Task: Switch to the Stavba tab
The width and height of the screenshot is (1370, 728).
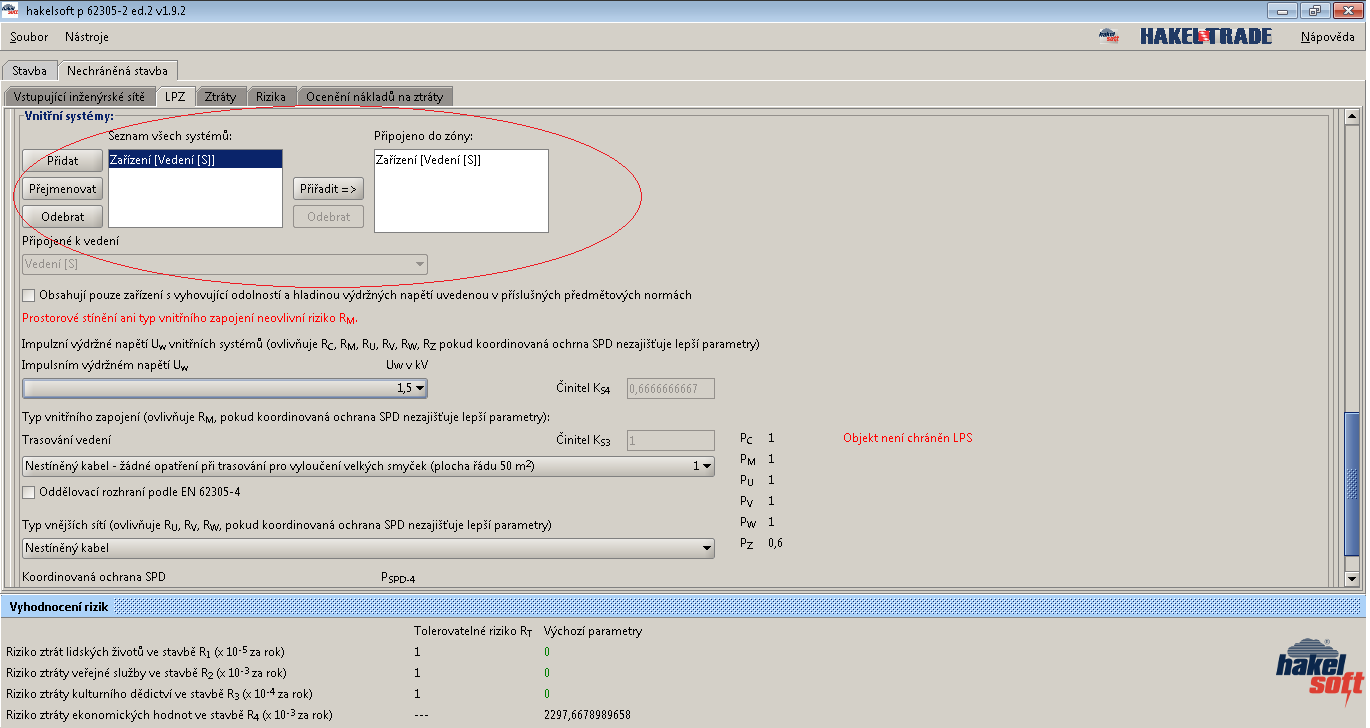Action: [x=29, y=71]
